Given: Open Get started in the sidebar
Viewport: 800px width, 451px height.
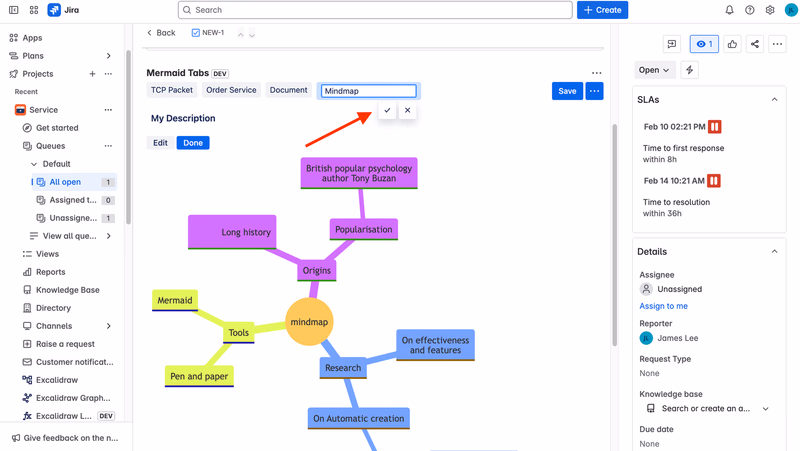Looking at the screenshot, I should [x=57, y=128].
